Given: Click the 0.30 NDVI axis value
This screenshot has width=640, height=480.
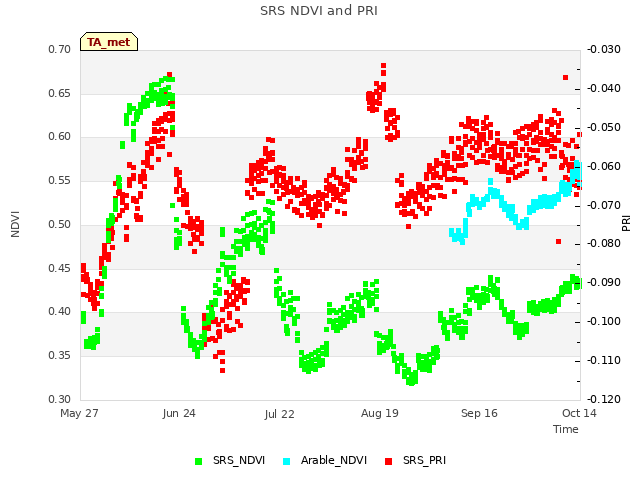Looking at the screenshot, I should coord(60,399).
